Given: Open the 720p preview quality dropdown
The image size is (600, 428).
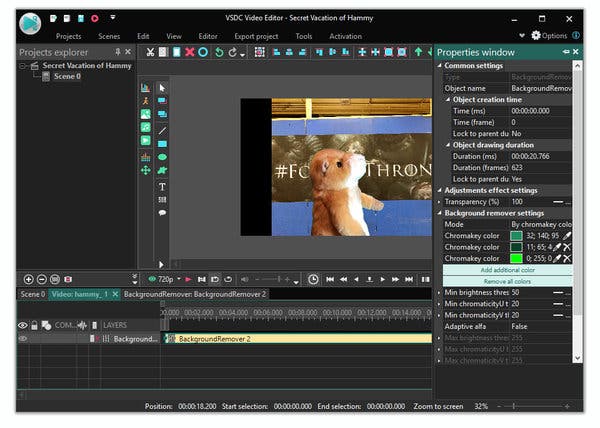Looking at the screenshot, I should (179, 279).
